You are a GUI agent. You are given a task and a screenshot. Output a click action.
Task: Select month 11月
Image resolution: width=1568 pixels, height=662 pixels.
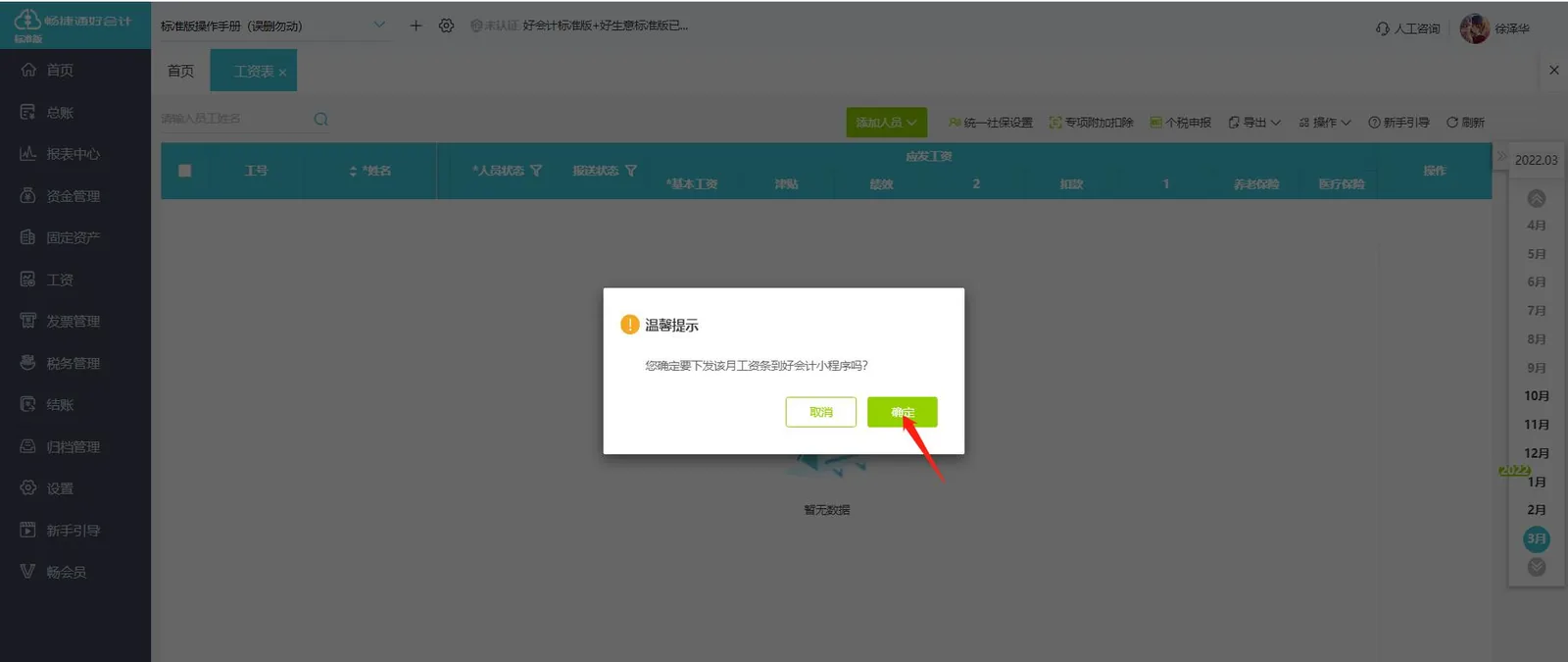click(x=1537, y=425)
